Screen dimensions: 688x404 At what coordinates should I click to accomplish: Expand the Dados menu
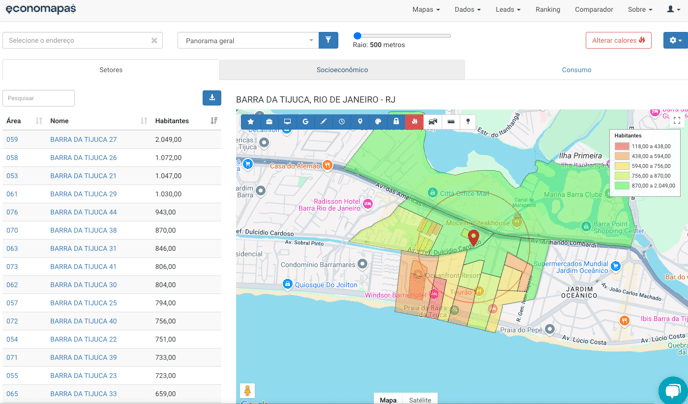tap(467, 10)
